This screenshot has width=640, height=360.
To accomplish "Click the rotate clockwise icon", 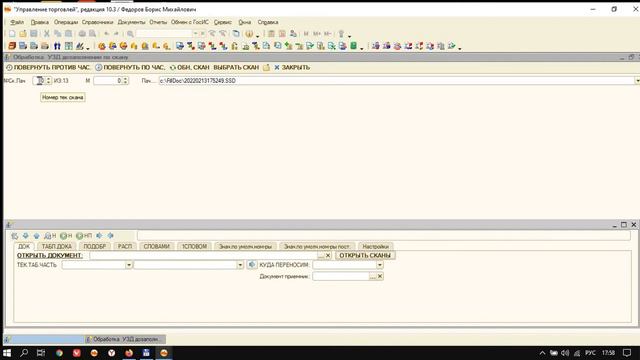I will click(x=98, y=67).
